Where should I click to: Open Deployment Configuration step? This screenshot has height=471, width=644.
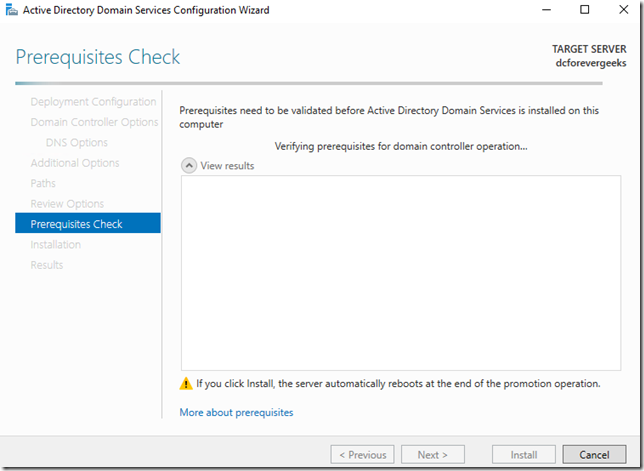[93, 102]
